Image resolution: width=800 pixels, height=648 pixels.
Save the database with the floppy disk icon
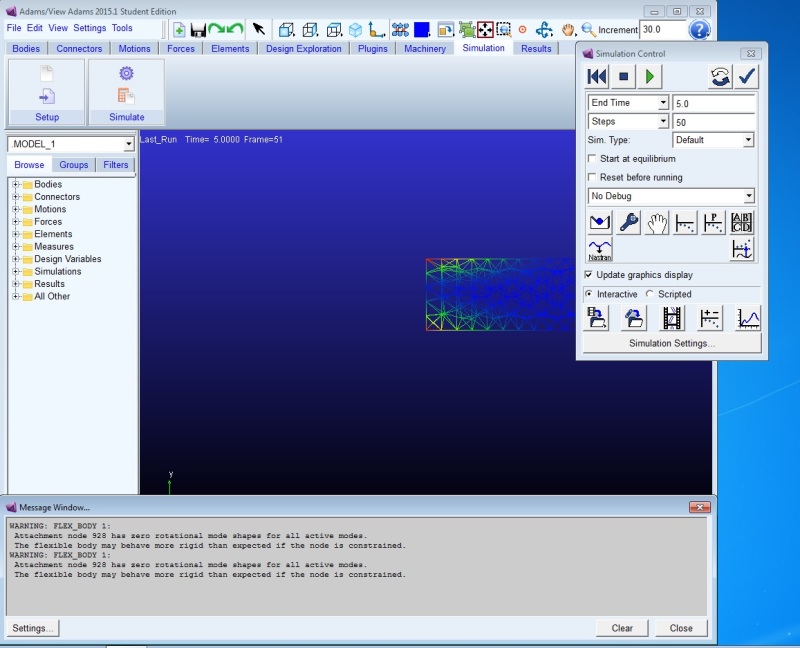point(197,30)
